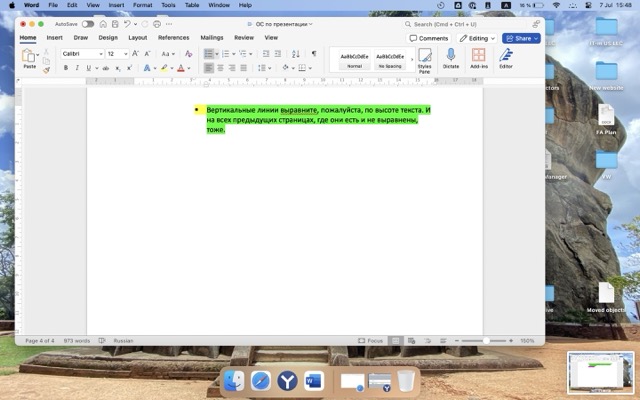Open the Format menu in menu bar
This screenshot has height=400, width=640.
[x=143, y=5]
